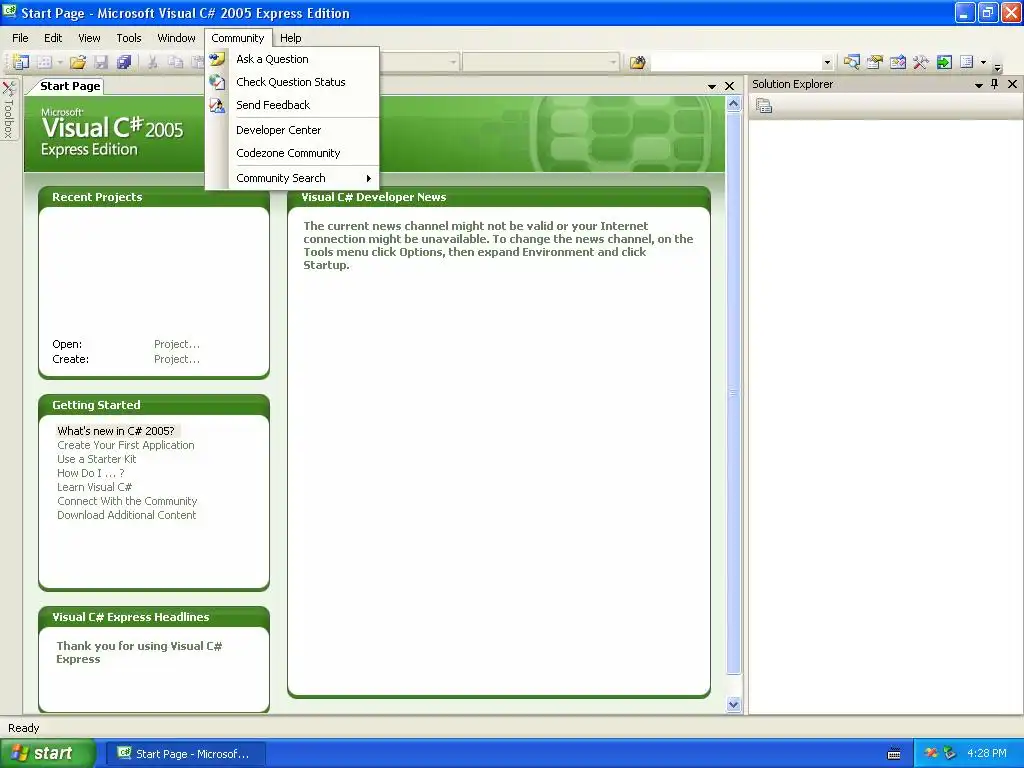Click the Create Project... link
Screen dimensions: 1024x768
point(177,359)
